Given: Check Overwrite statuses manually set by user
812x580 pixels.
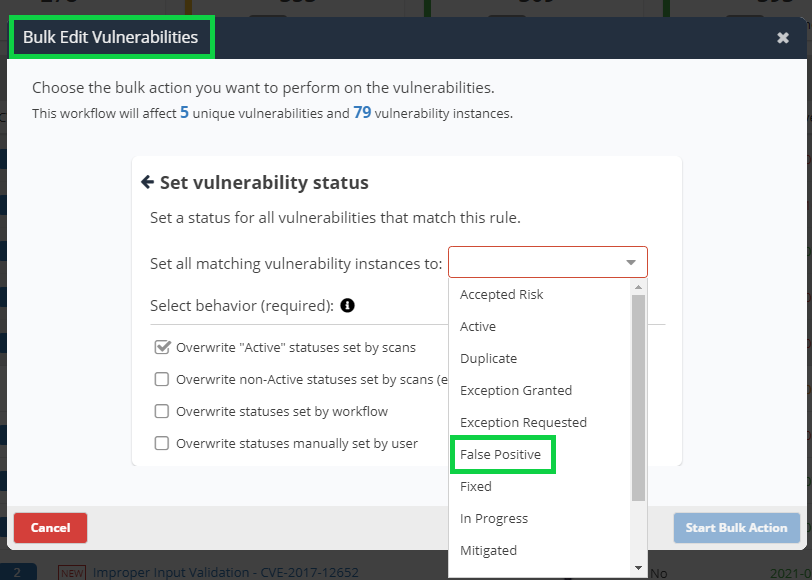Looking at the screenshot, I should coord(162,443).
